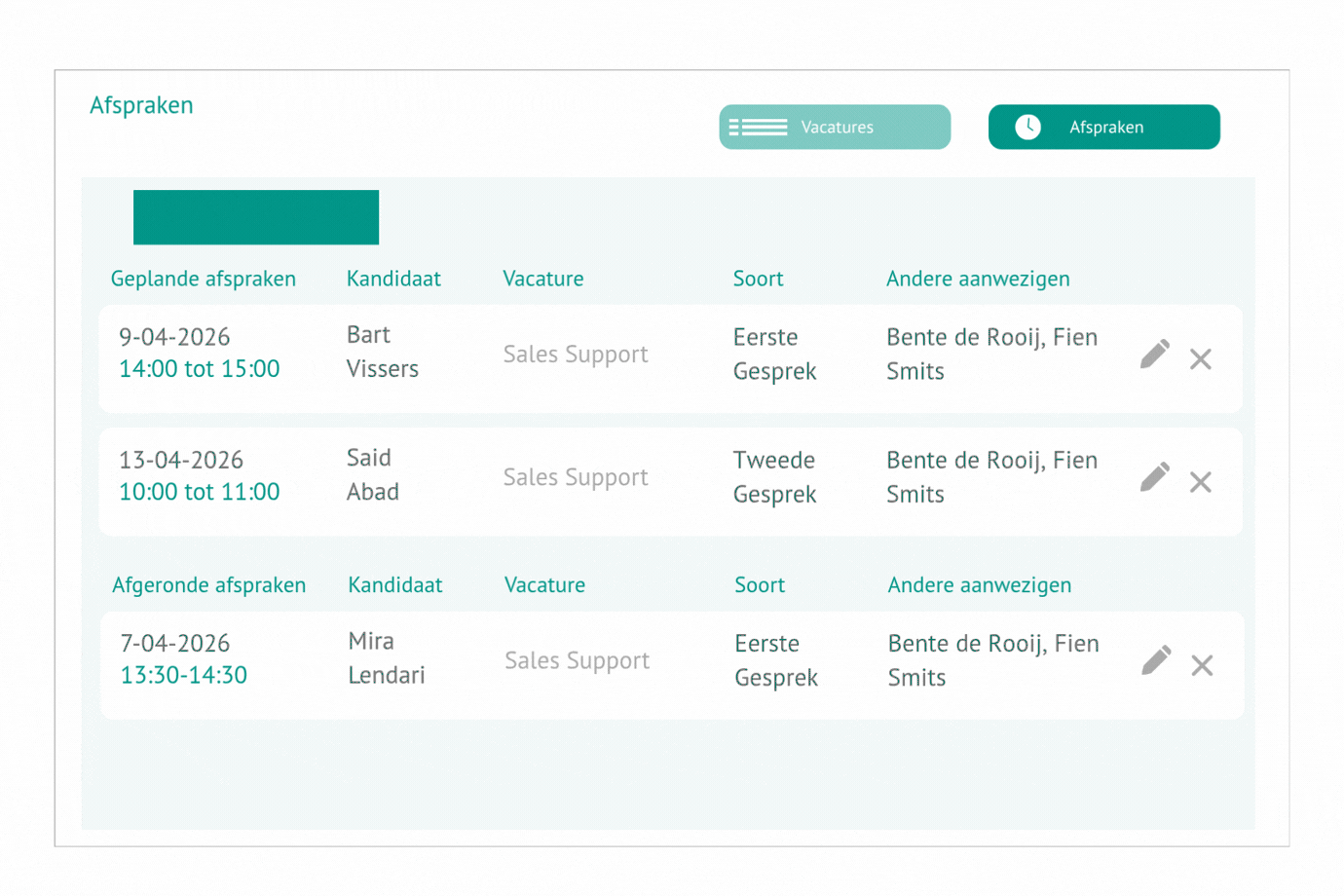Click the Afspraken page title
The image size is (1344, 896).
[x=141, y=105]
